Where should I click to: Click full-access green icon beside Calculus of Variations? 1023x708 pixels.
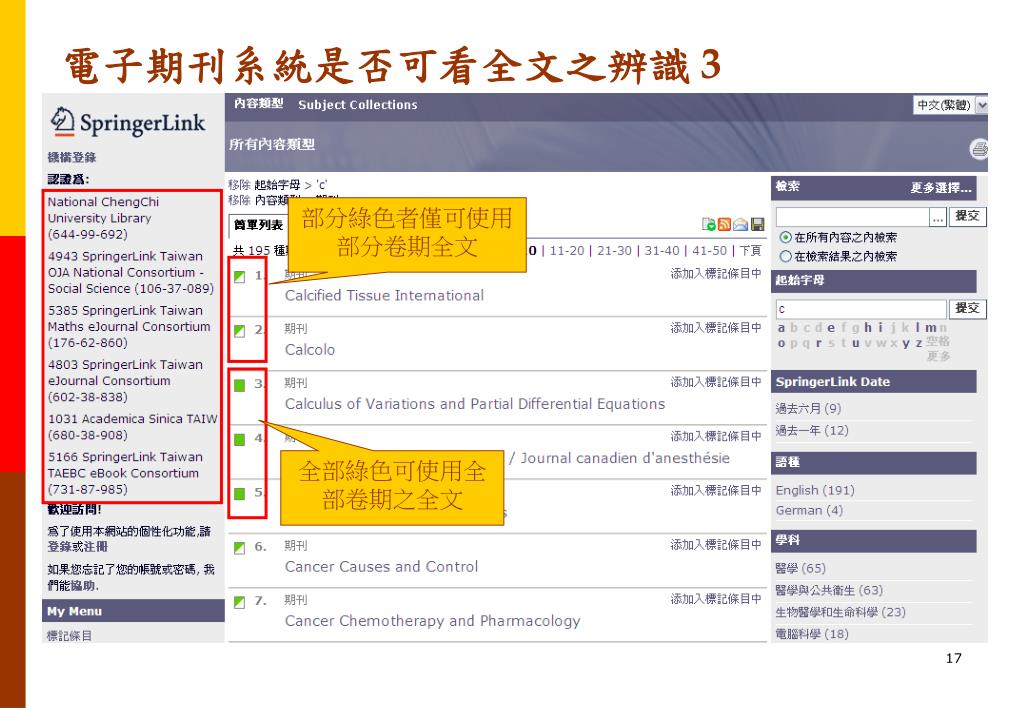239,385
